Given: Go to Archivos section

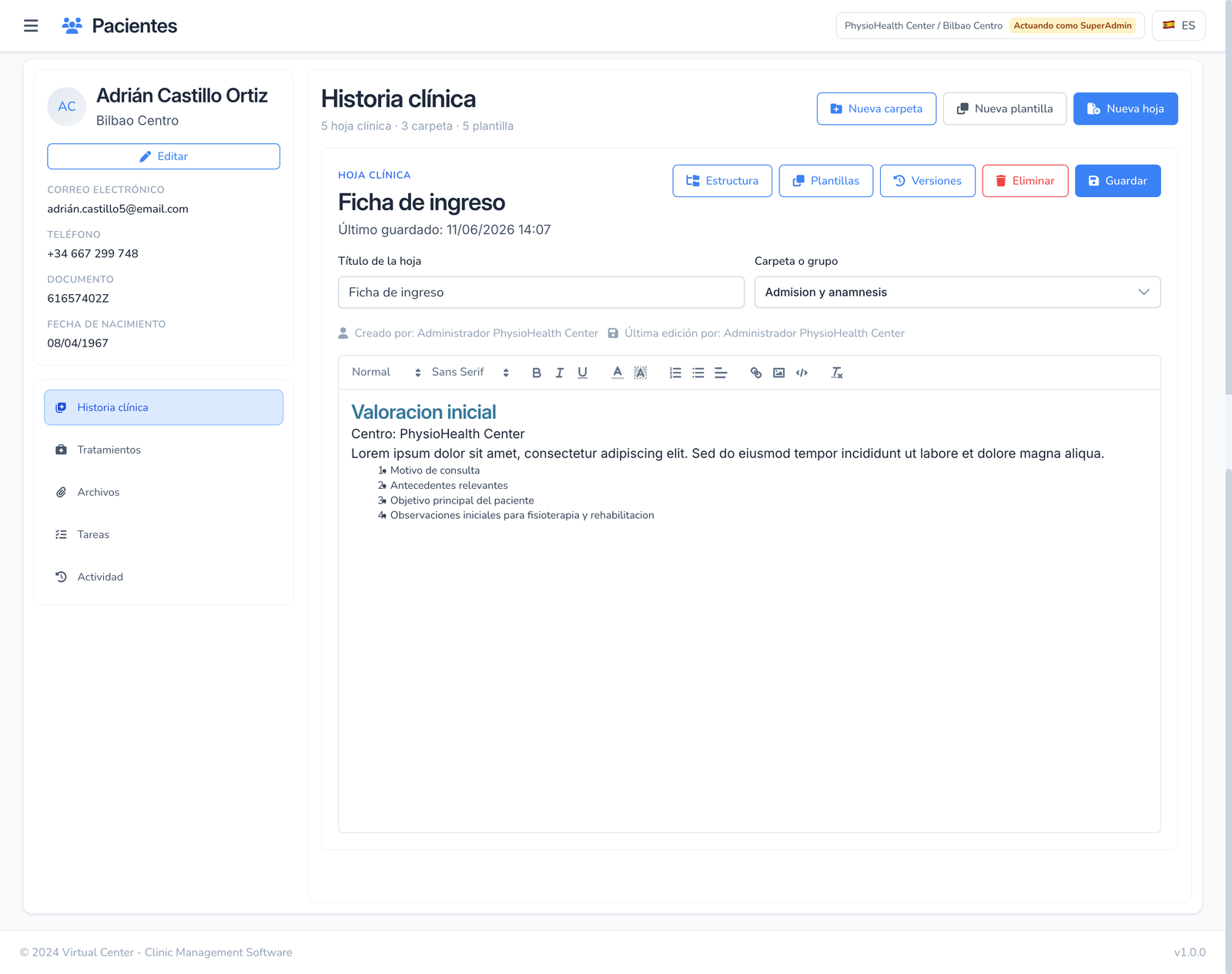Looking at the screenshot, I should [164, 492].
